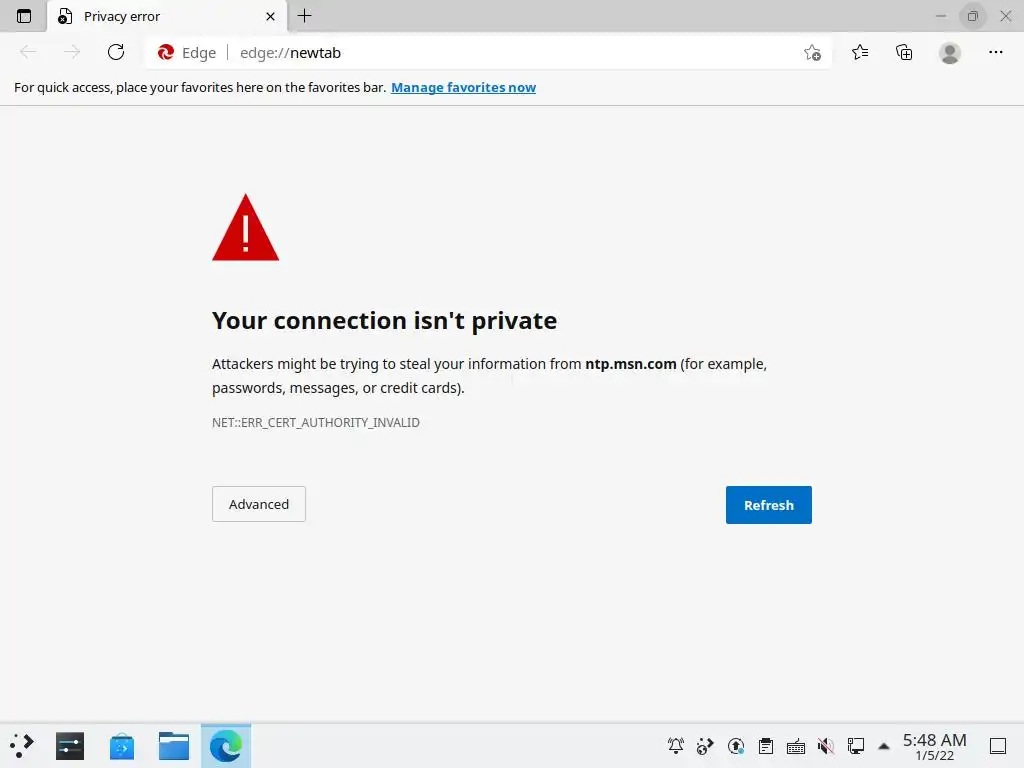Expand hidden system tray icons arrow
The width and height of the screenshot is (1024, 768).
pos(884,746)
